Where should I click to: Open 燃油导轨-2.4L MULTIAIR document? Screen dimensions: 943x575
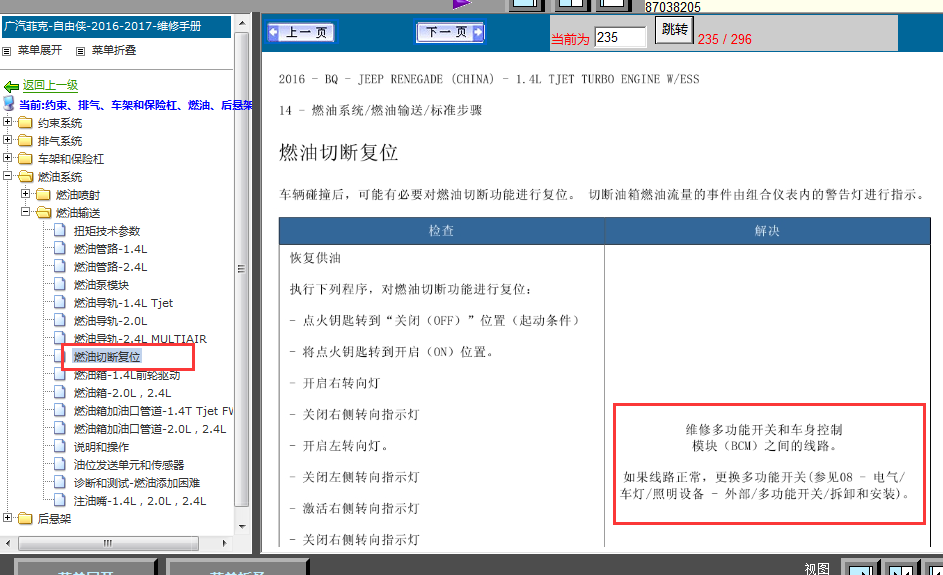tap(140, 339)
